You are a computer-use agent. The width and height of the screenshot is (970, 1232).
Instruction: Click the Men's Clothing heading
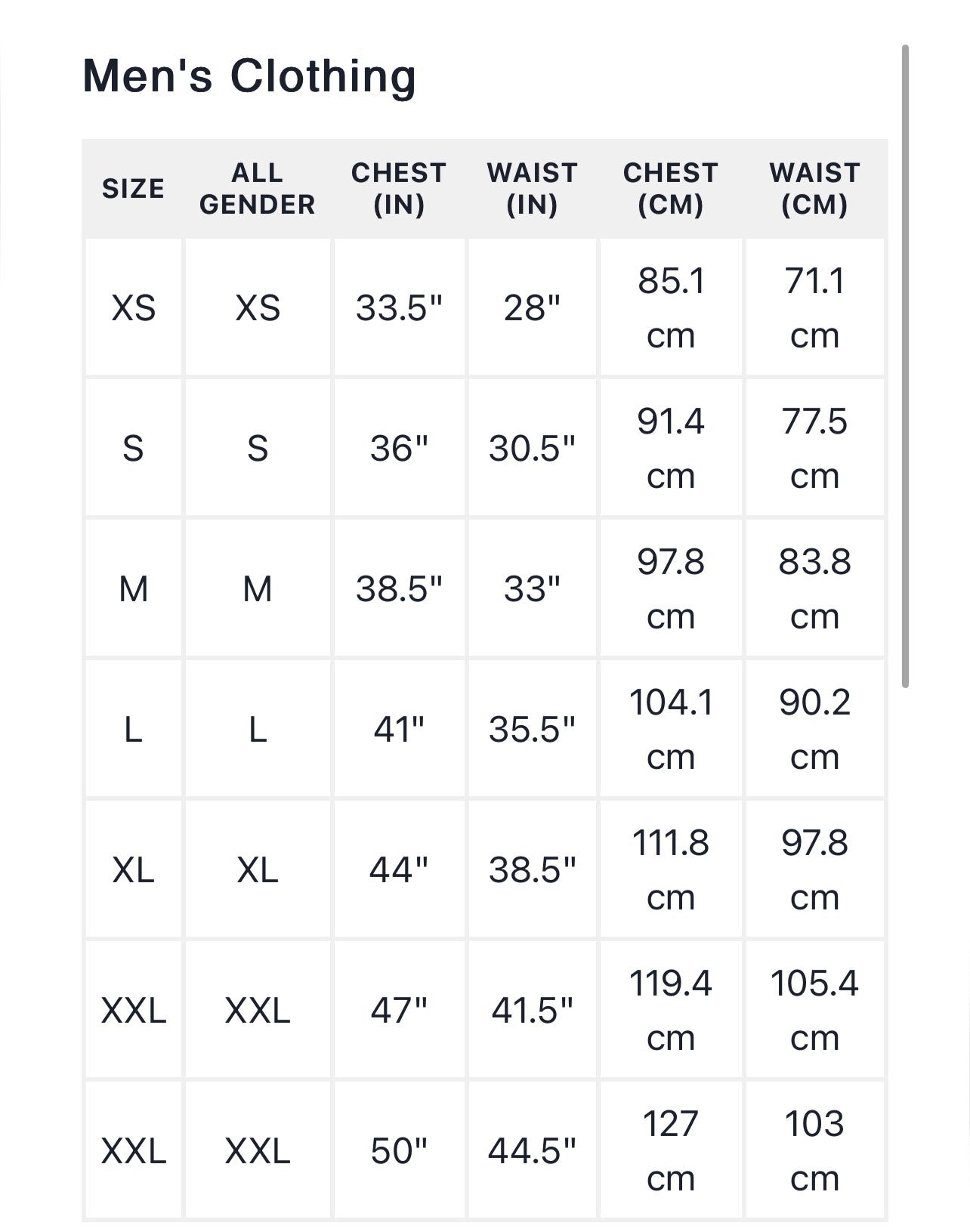coord(249,76)
